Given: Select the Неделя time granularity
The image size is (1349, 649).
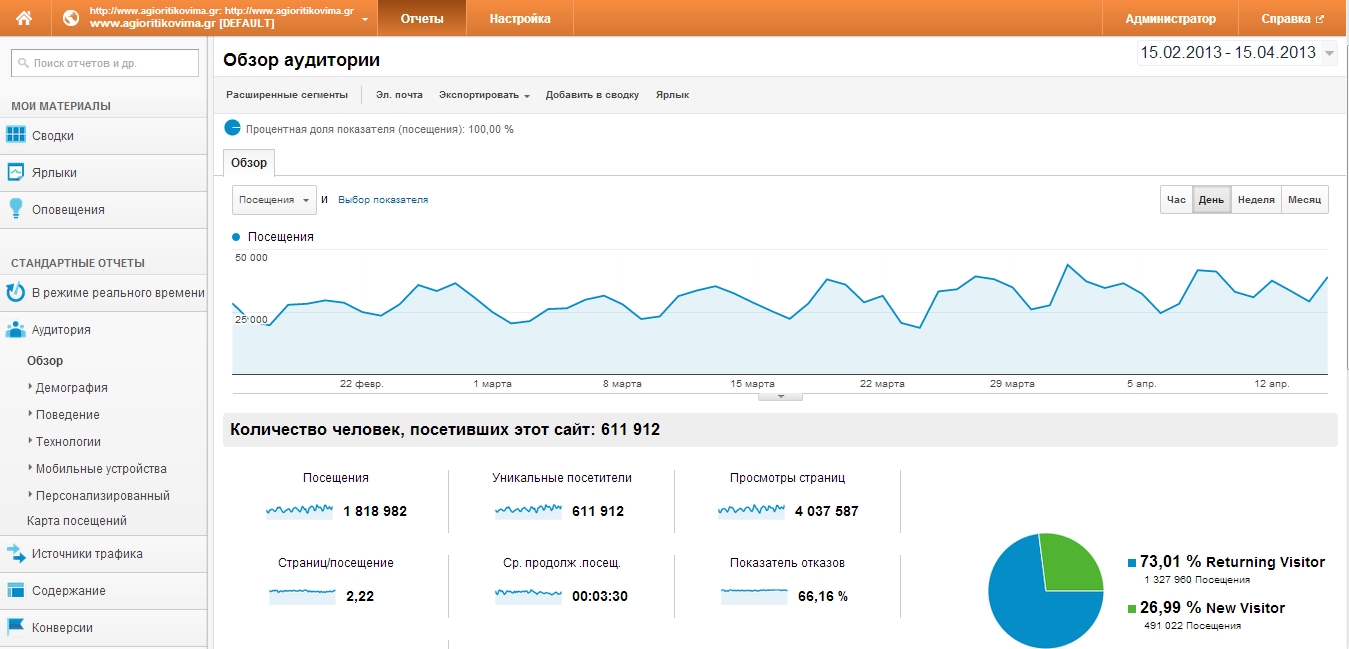Looking at the screenshot, I should pyautogui.click(x=1256, y=199).
